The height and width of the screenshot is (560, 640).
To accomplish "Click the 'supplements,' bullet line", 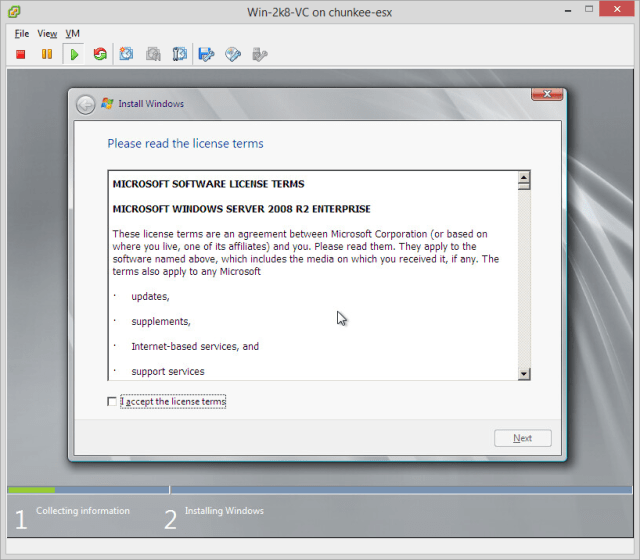I will click(161, 322).
